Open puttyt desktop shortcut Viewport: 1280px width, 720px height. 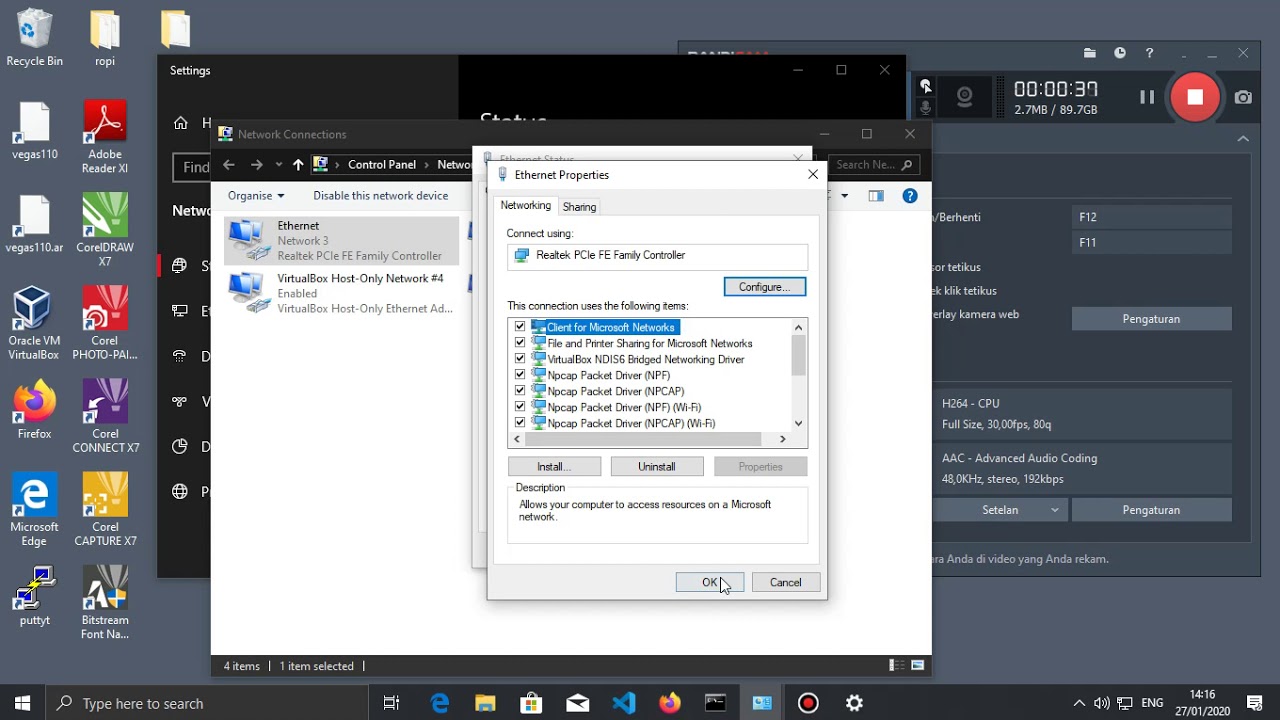34,596
